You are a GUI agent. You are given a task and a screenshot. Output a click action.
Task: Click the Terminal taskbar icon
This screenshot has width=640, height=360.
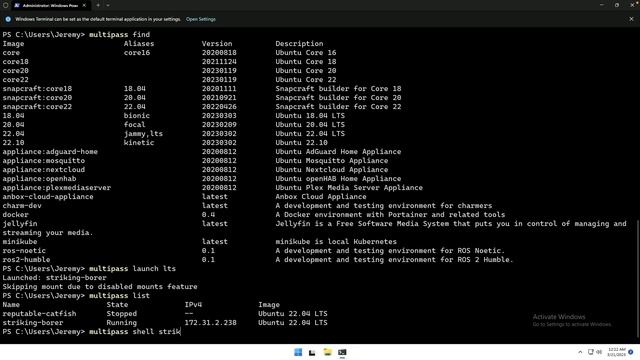tap(342, 352)
